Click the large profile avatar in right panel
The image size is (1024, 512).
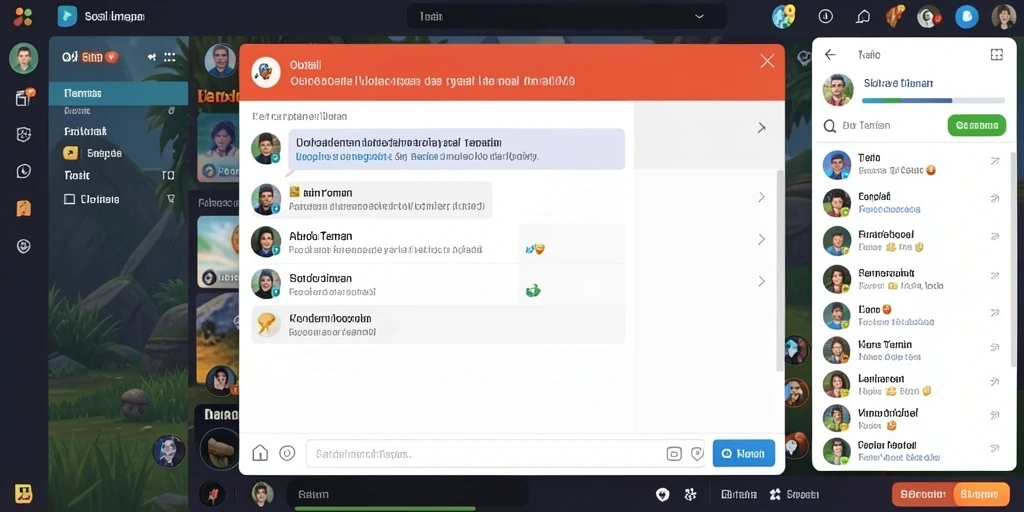(x=838, y=89)
